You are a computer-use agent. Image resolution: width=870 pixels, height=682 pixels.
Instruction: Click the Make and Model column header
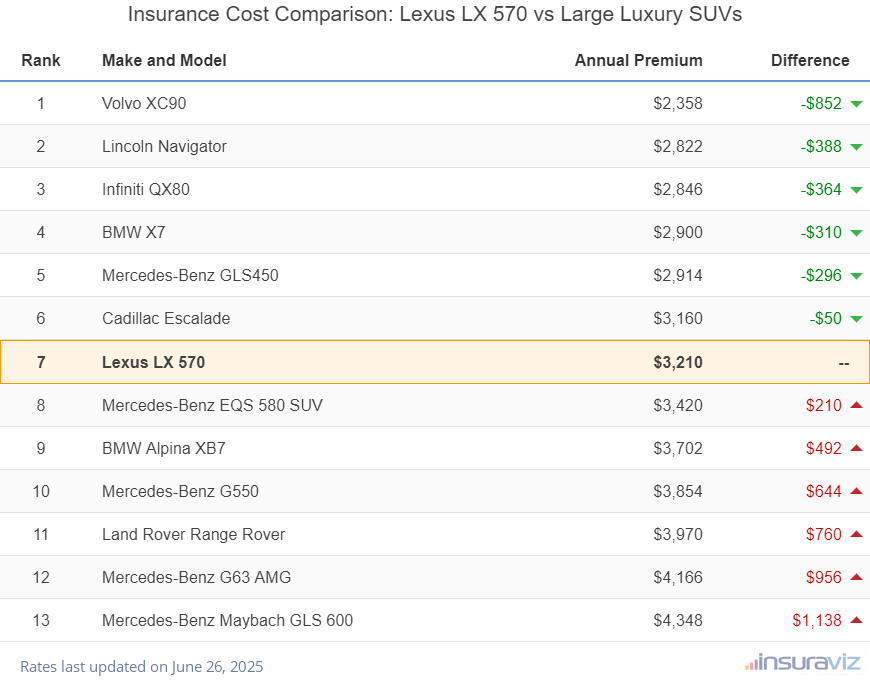[x=164, y=60]
